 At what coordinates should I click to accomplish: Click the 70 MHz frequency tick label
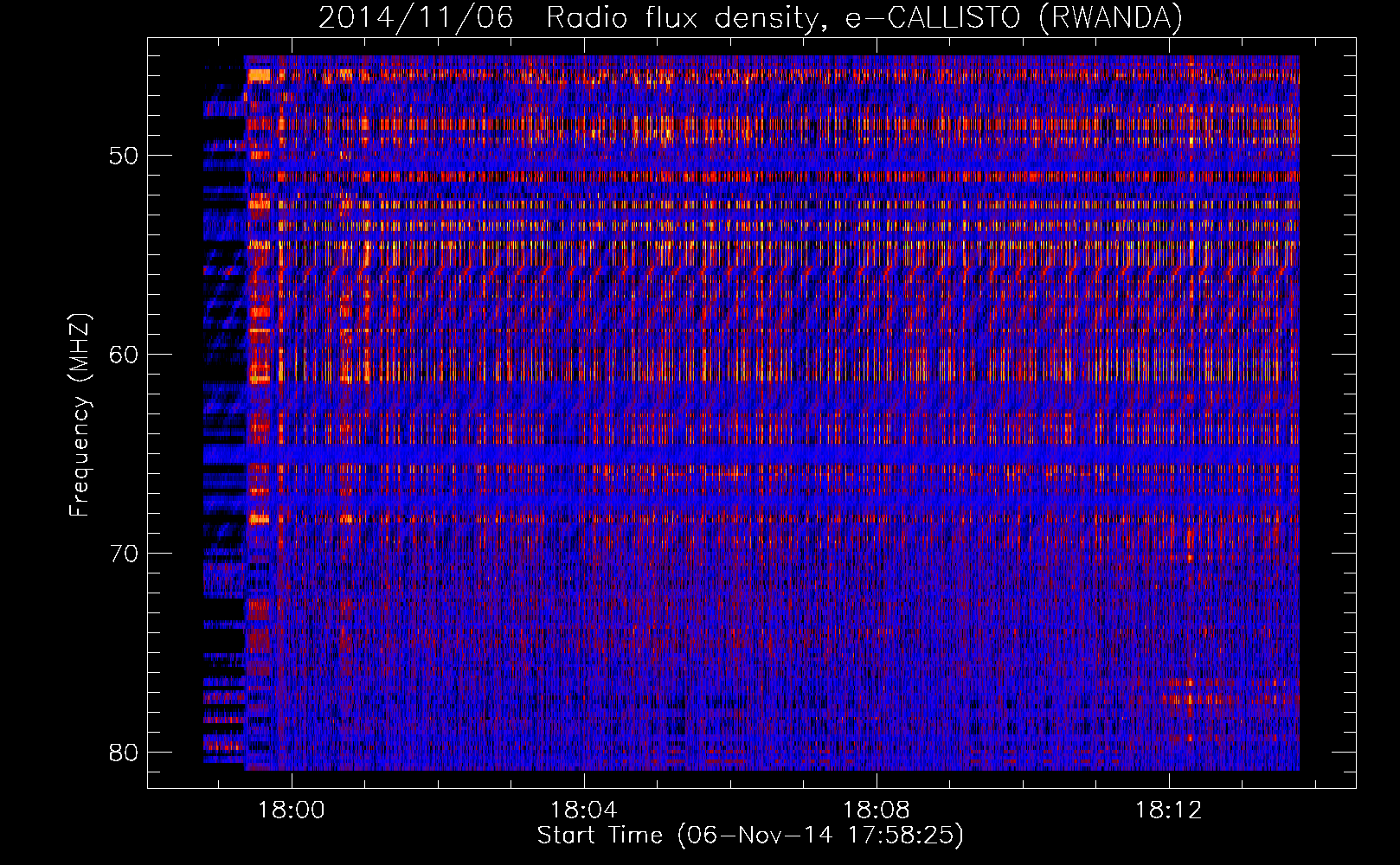(125, 553)
